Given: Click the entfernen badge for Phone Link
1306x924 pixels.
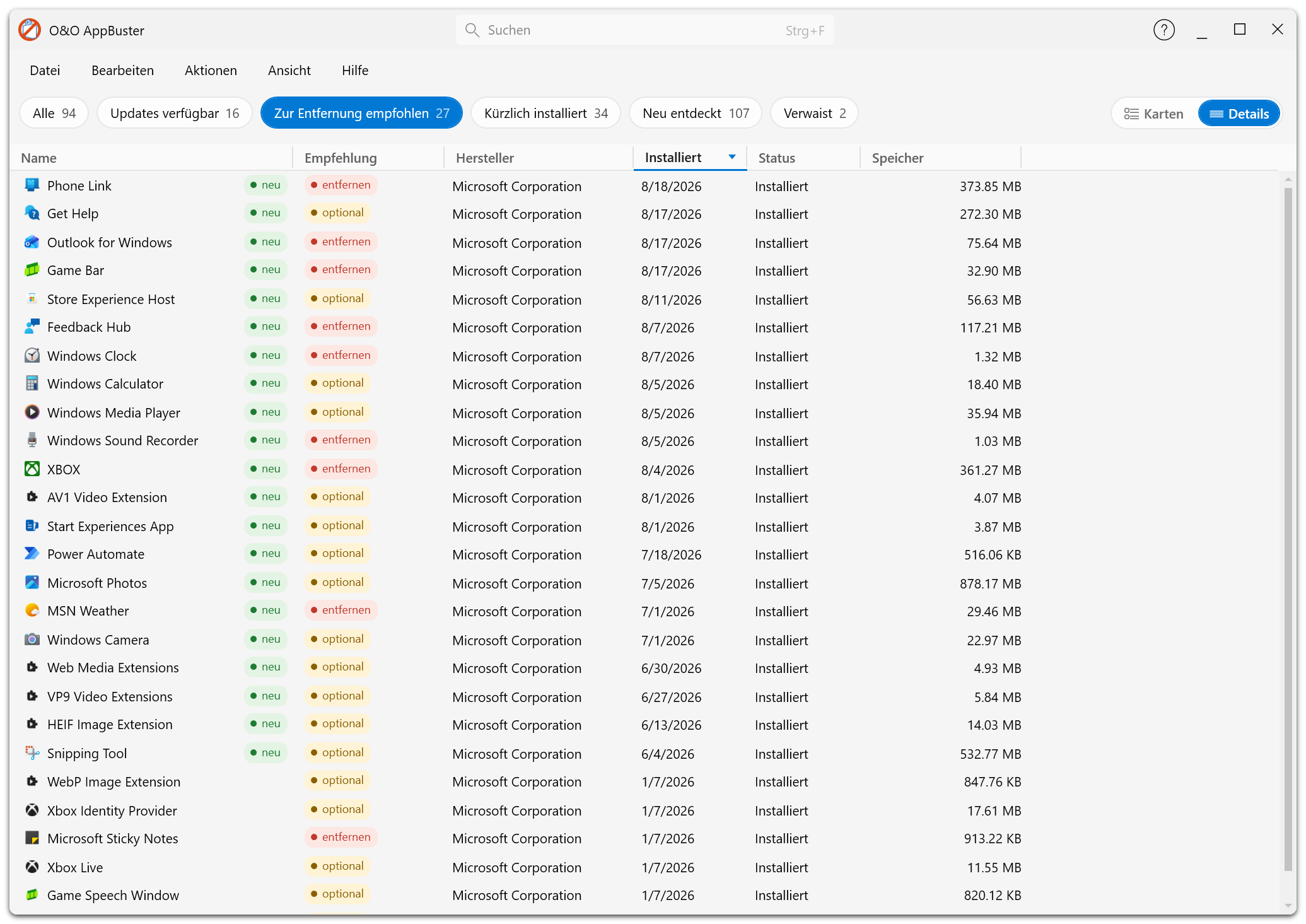Looking at the screenshot, I should click(x=341, y=185).
